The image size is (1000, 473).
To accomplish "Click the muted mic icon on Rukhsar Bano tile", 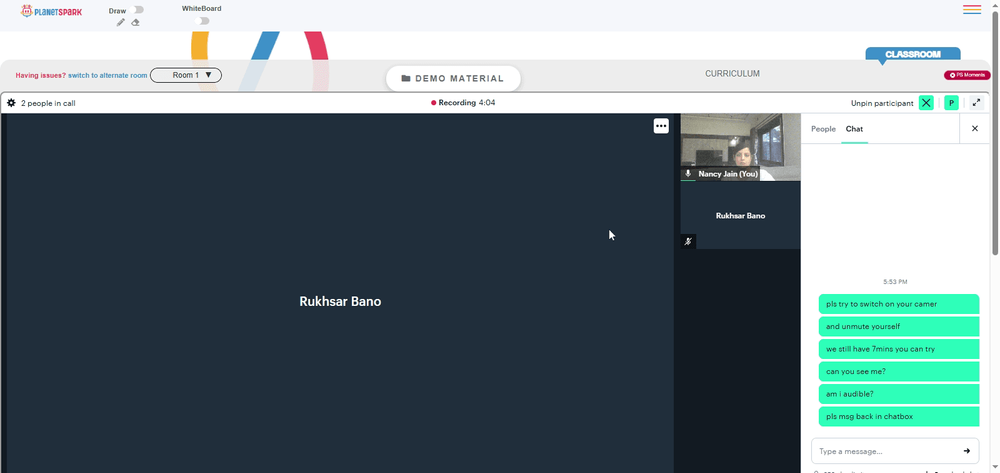I will pos(688,242).
